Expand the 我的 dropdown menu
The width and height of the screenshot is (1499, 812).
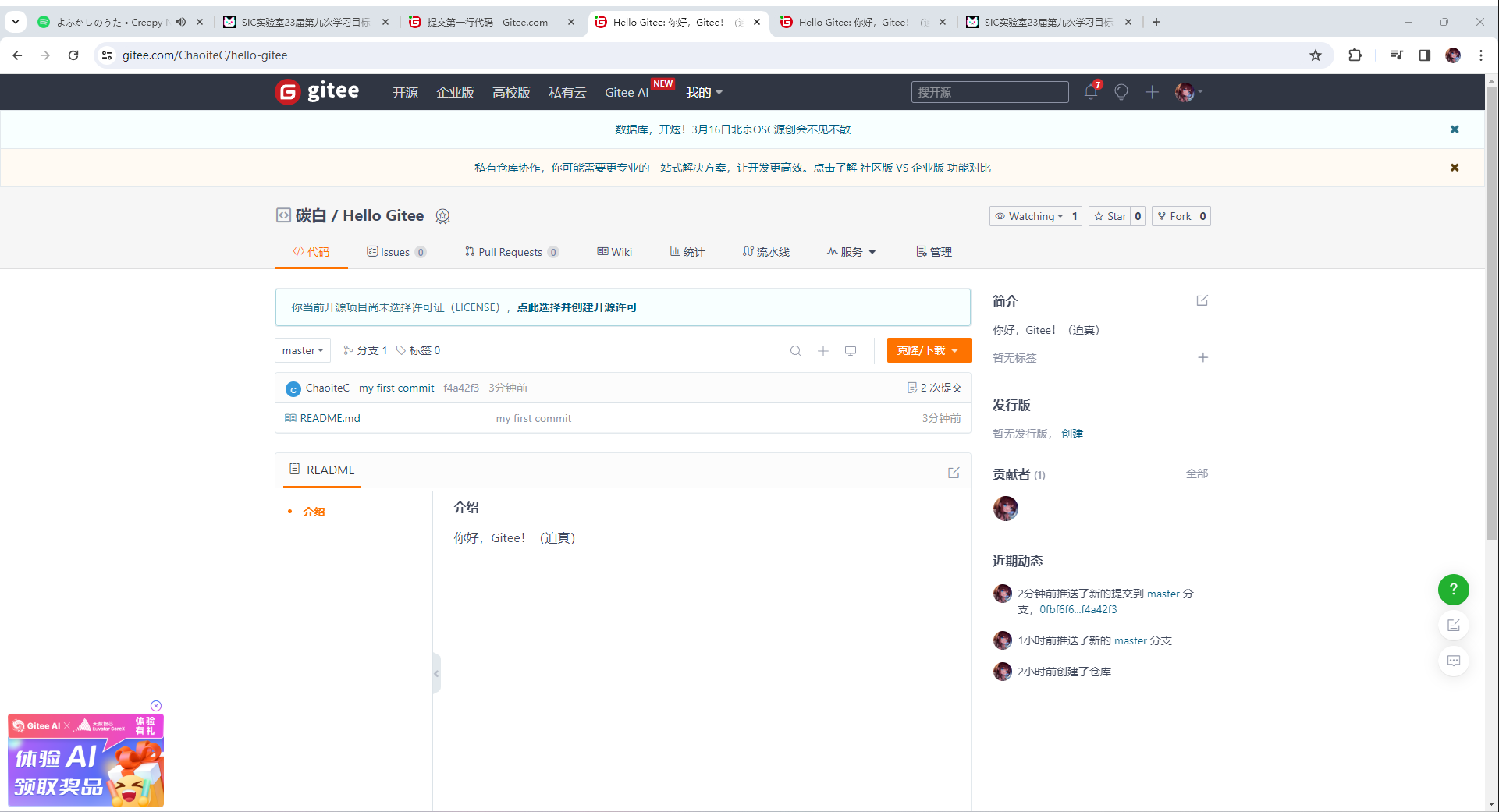(704, 92)
